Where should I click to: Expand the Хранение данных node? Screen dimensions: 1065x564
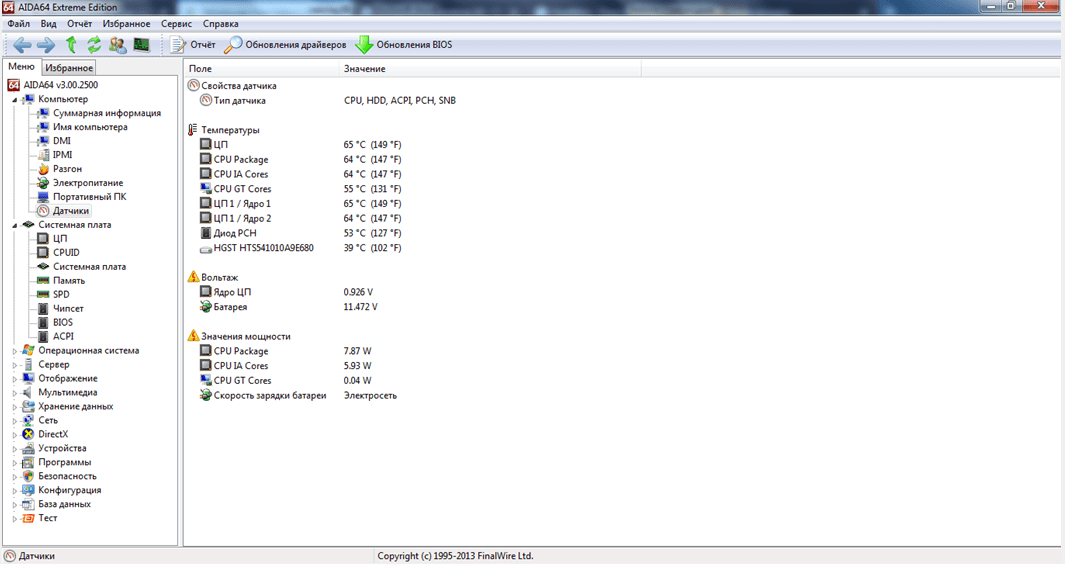click(14, 406)
